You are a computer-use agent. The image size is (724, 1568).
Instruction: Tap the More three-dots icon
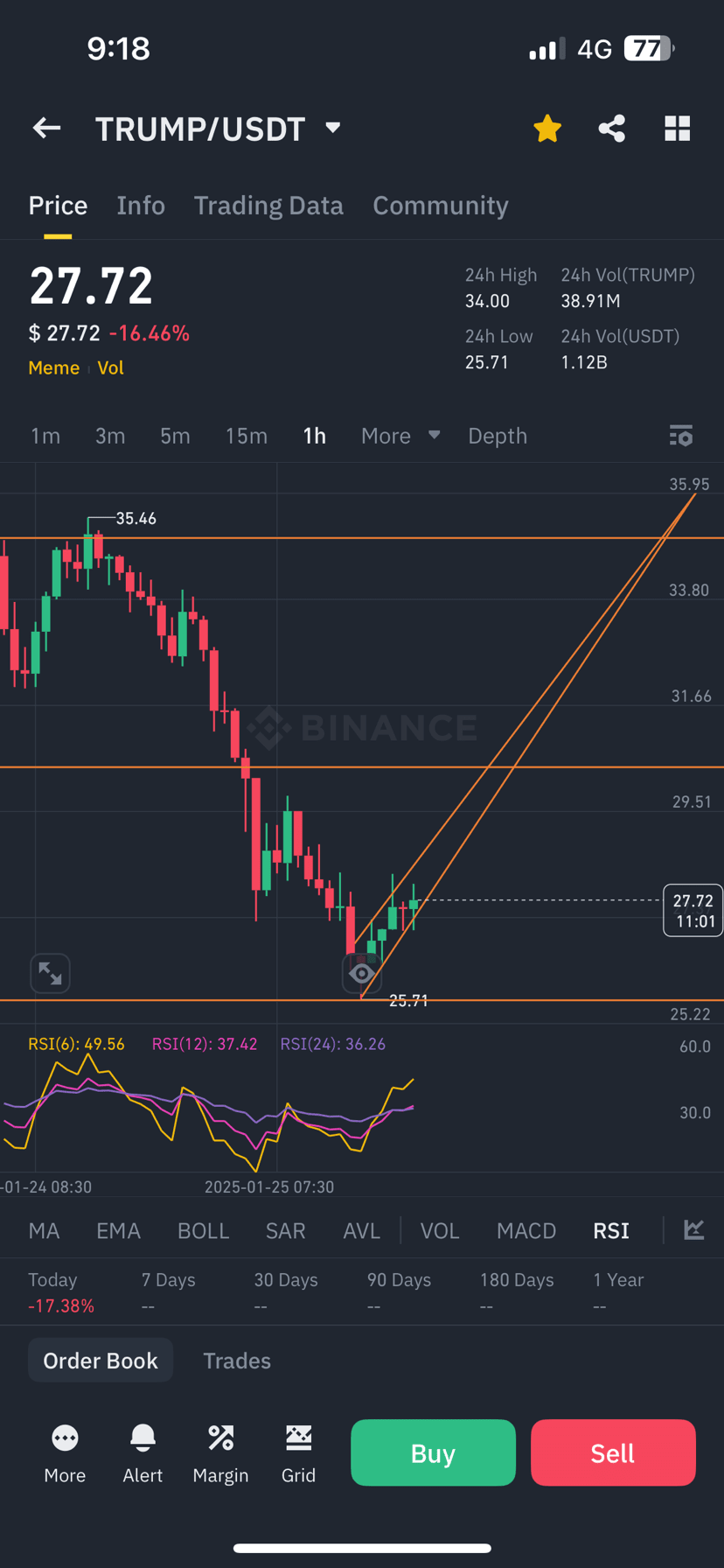(x=65, y=1454)
